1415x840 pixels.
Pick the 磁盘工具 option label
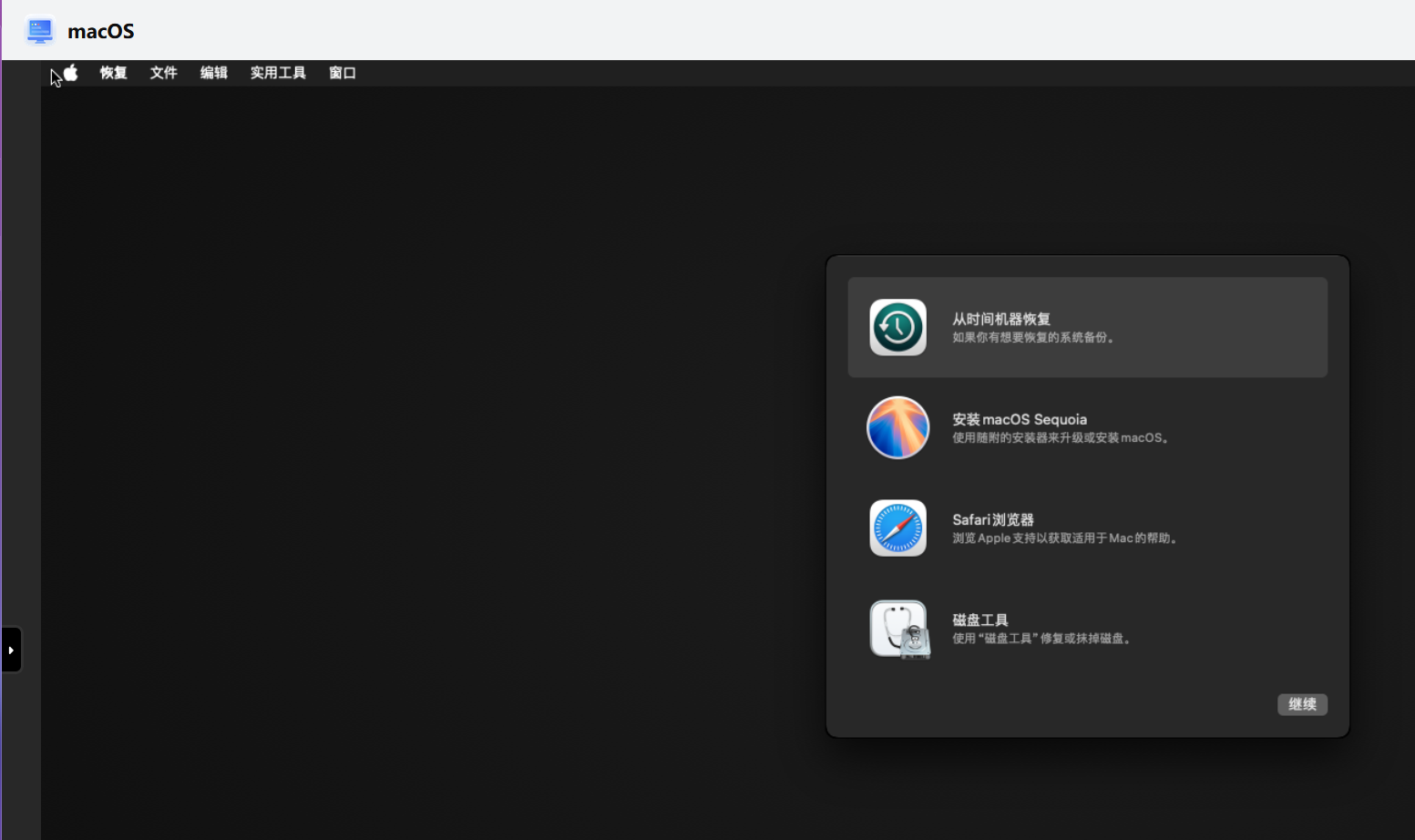(979, 620)
